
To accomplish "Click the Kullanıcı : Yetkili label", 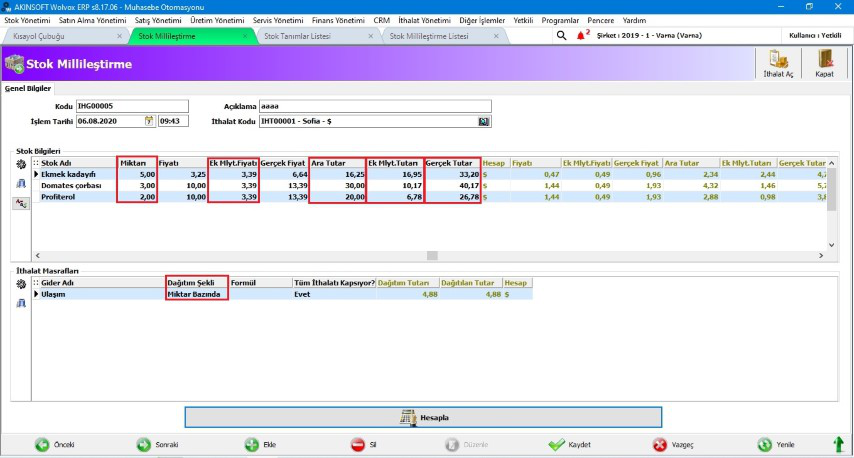I will 815,35.
